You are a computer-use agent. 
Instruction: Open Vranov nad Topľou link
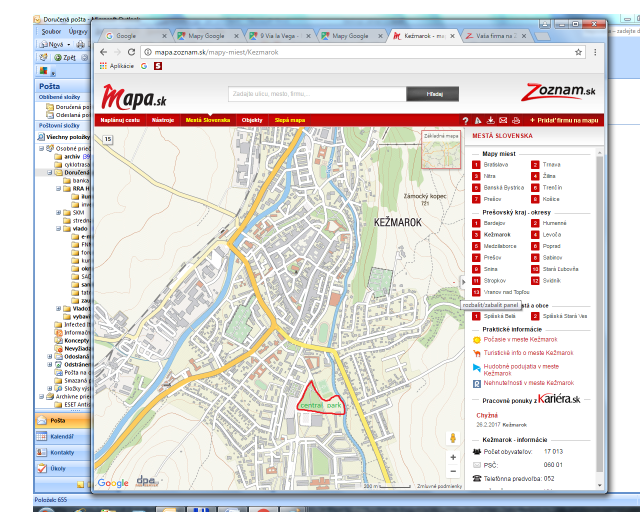coord(507,292)
